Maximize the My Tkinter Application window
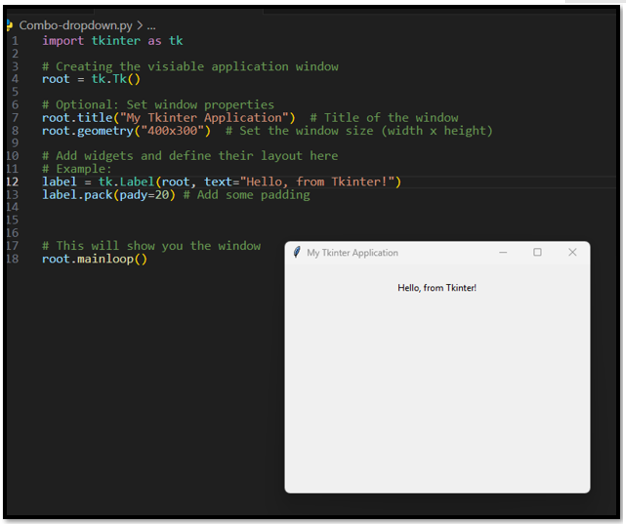 pyautogui.click(x=537, y=253)
